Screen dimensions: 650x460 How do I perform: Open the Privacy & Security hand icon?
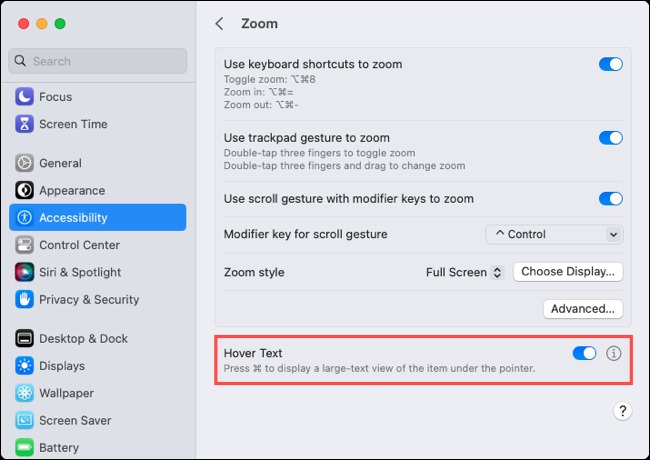pyautogui.click(x=24, y=299)
